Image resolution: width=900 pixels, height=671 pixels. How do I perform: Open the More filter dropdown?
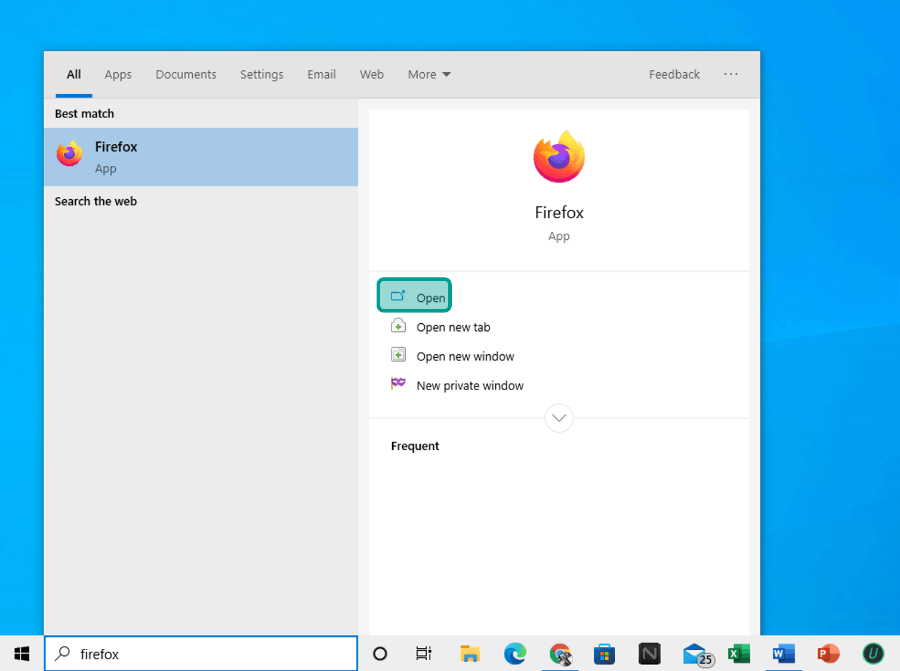(x=429, y=75)
